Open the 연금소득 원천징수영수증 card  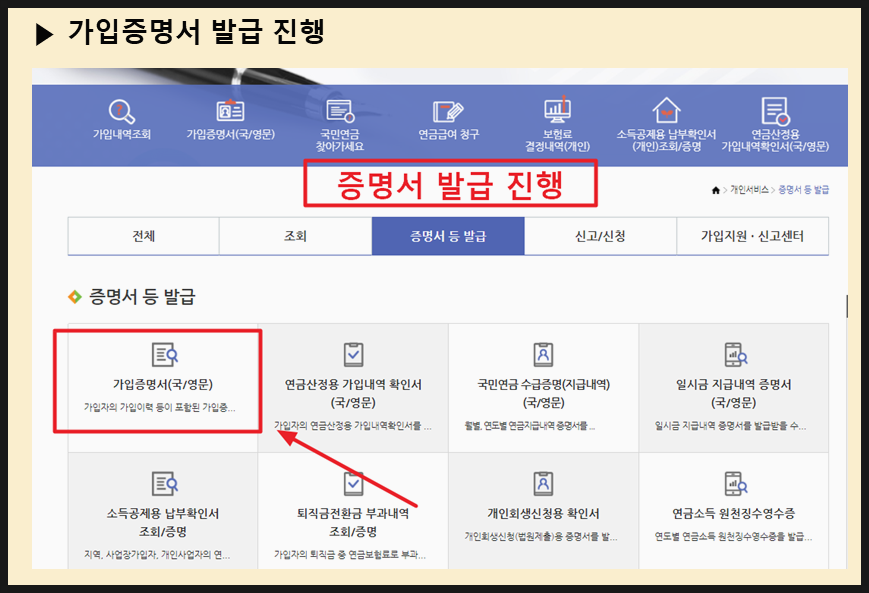tap(733, 510)
